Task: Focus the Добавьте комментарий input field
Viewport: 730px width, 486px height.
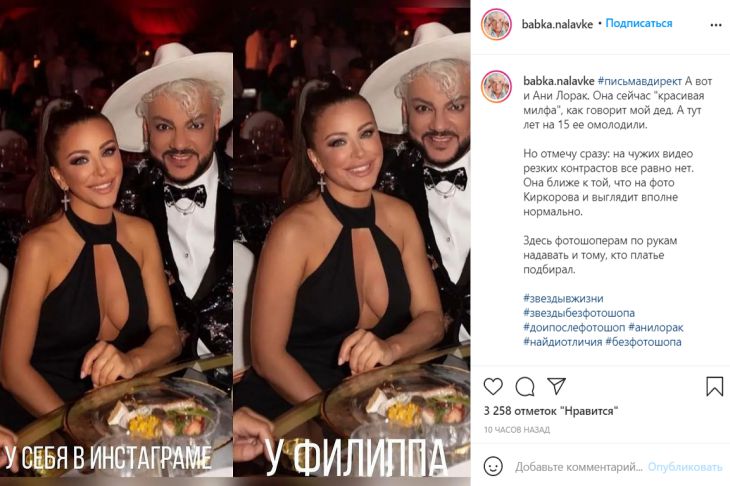Action: (x=579, y=467)
